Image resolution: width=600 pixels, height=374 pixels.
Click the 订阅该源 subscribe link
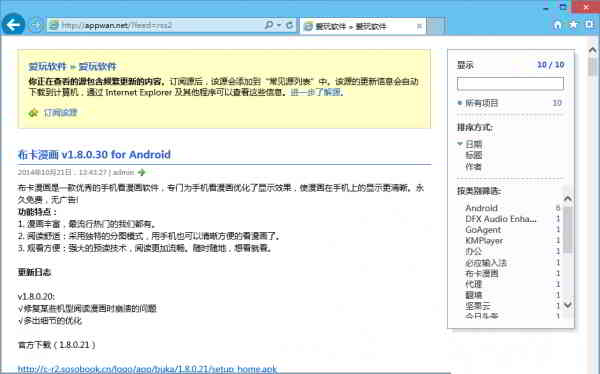point(60,113)
